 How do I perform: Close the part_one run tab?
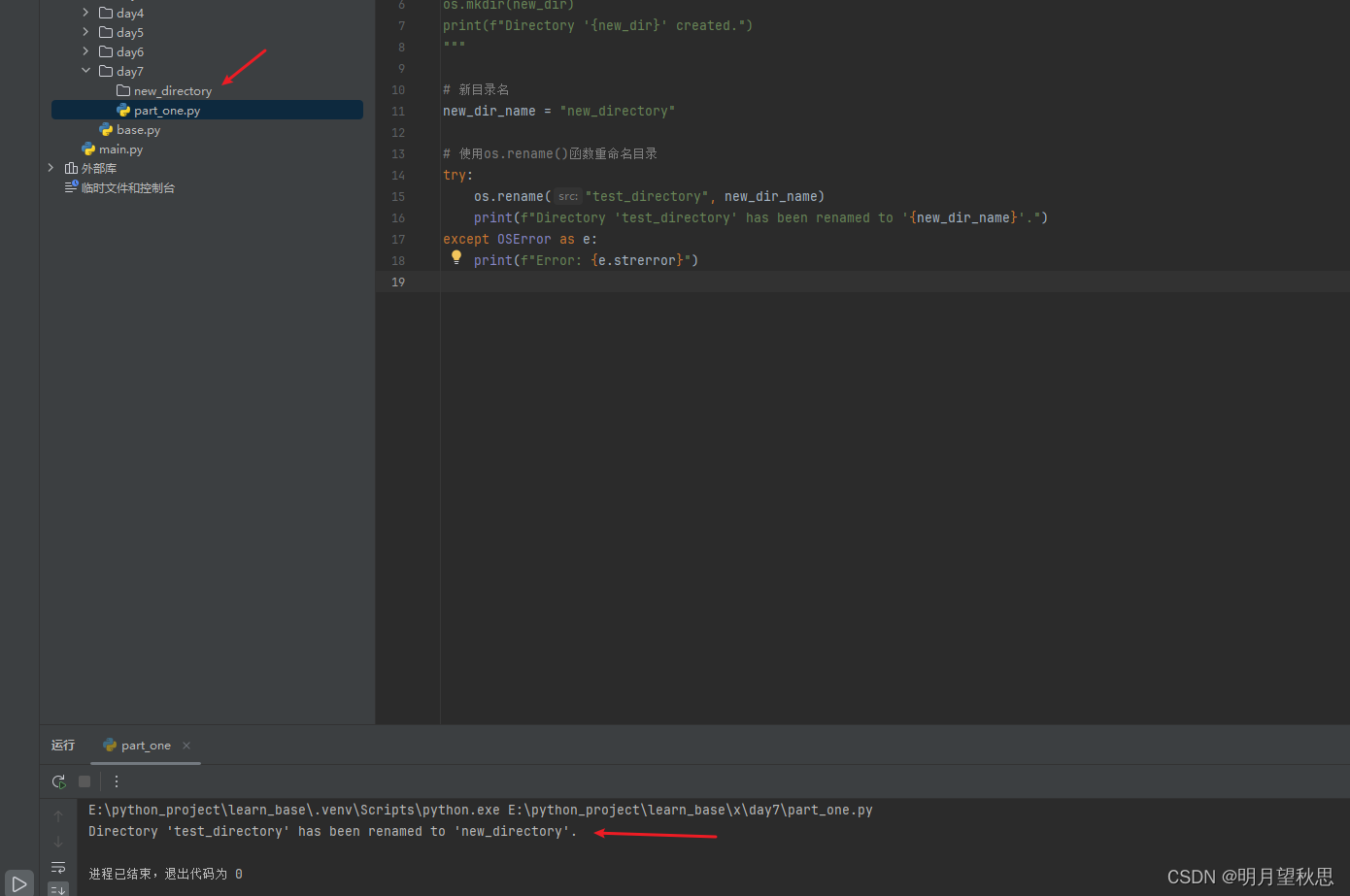[x=186, y=746]
